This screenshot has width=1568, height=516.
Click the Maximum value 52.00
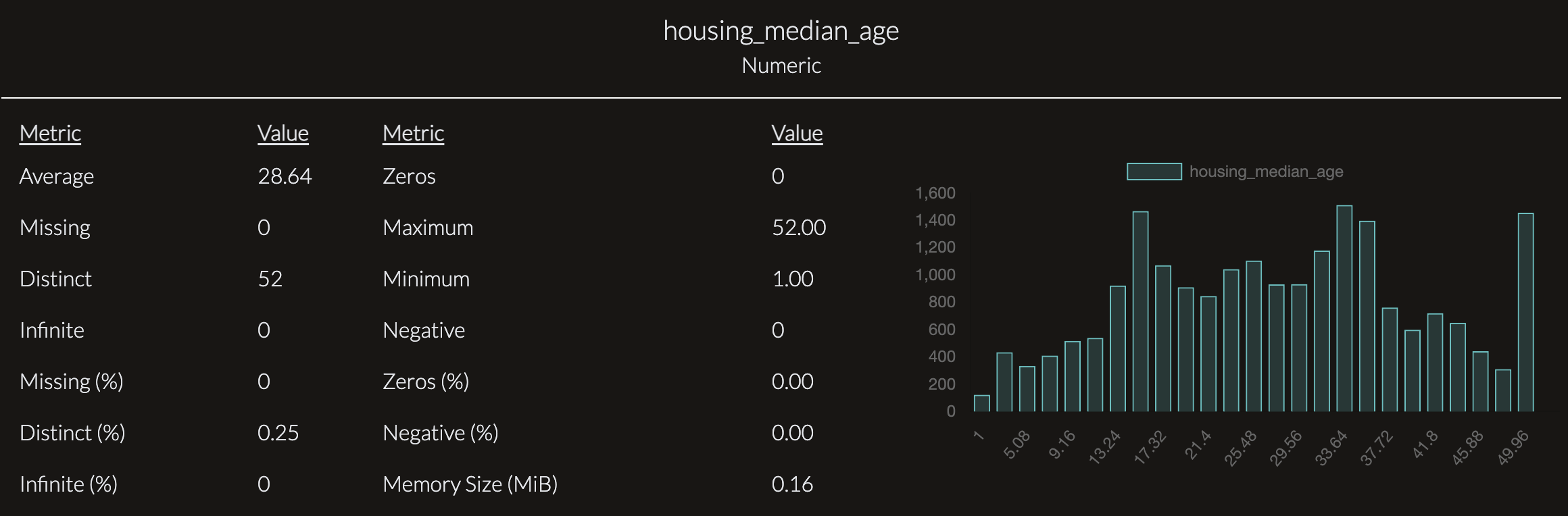pos(799,228)
